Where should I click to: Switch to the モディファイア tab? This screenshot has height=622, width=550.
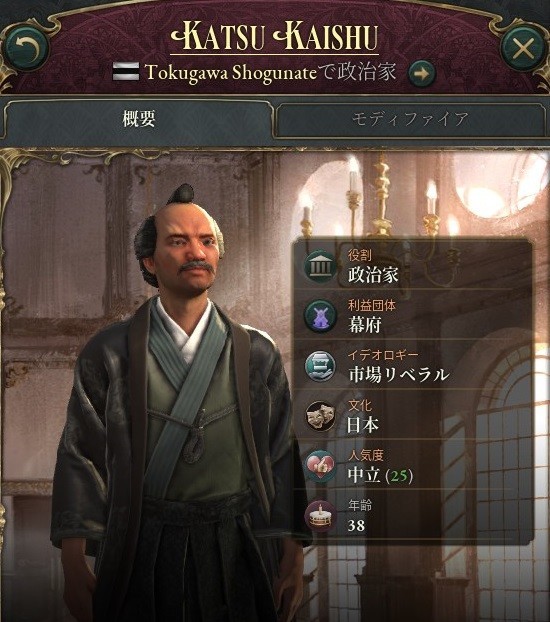[410, 119]
